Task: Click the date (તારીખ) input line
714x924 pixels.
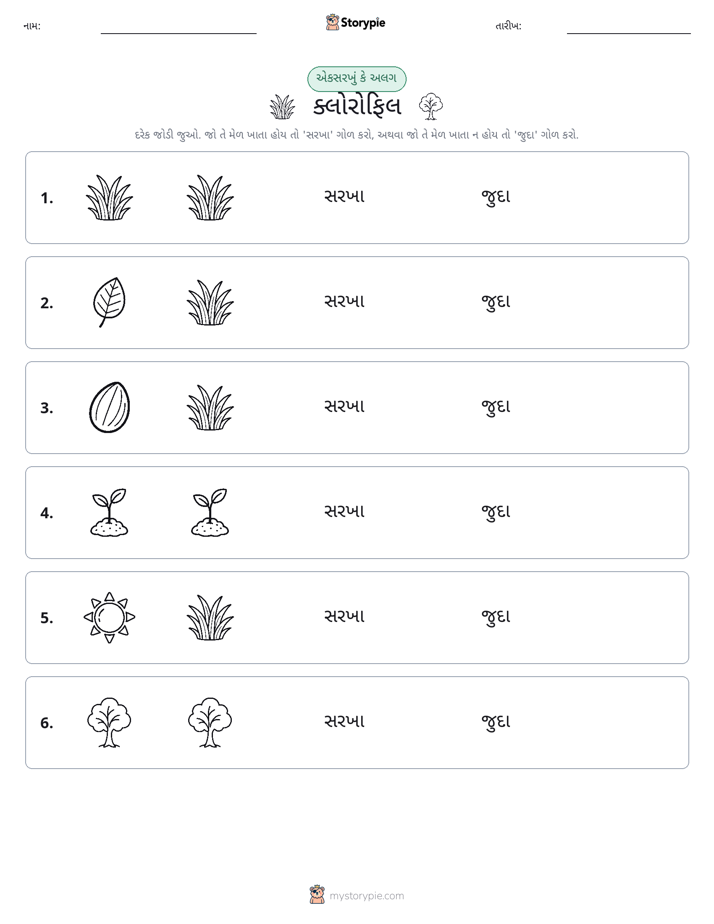Action: click(629, 28)
